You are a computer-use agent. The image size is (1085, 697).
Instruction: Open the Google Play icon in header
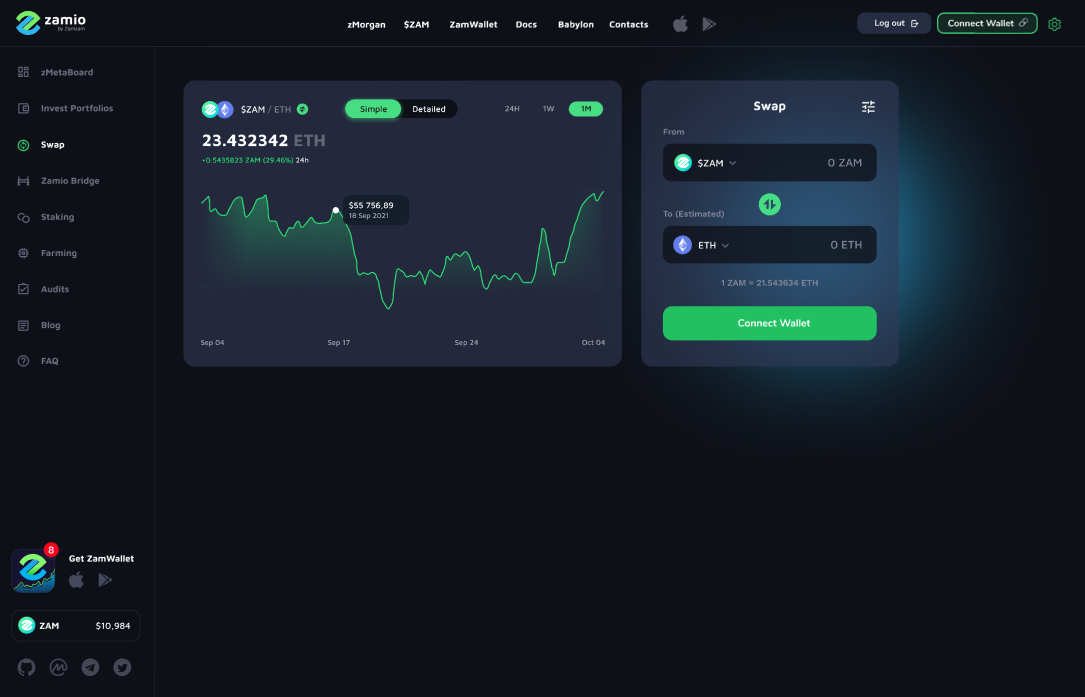pyautogui.click(x=709, y=24)
